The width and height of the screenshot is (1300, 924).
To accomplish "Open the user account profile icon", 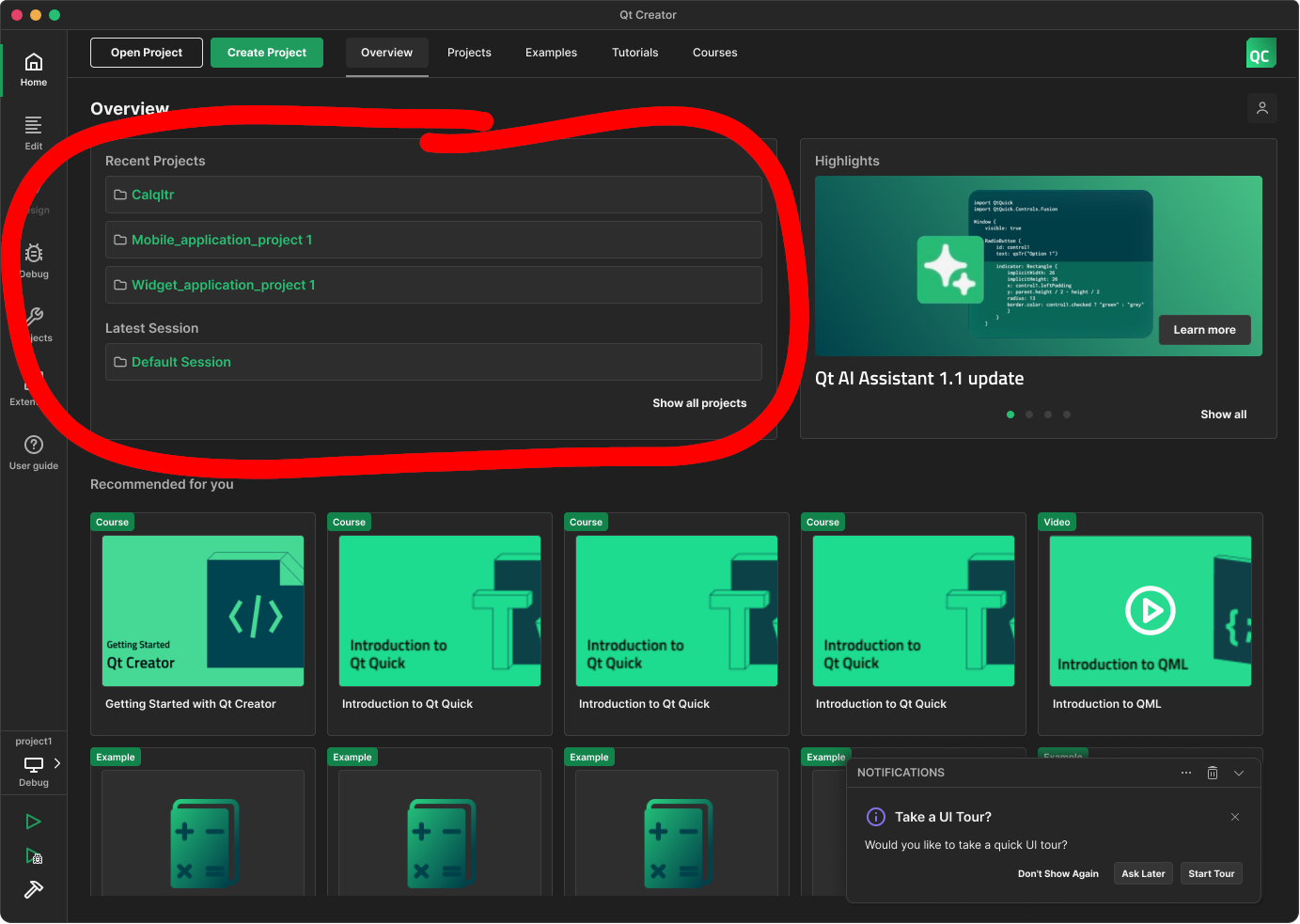I will click(1262, 108).
